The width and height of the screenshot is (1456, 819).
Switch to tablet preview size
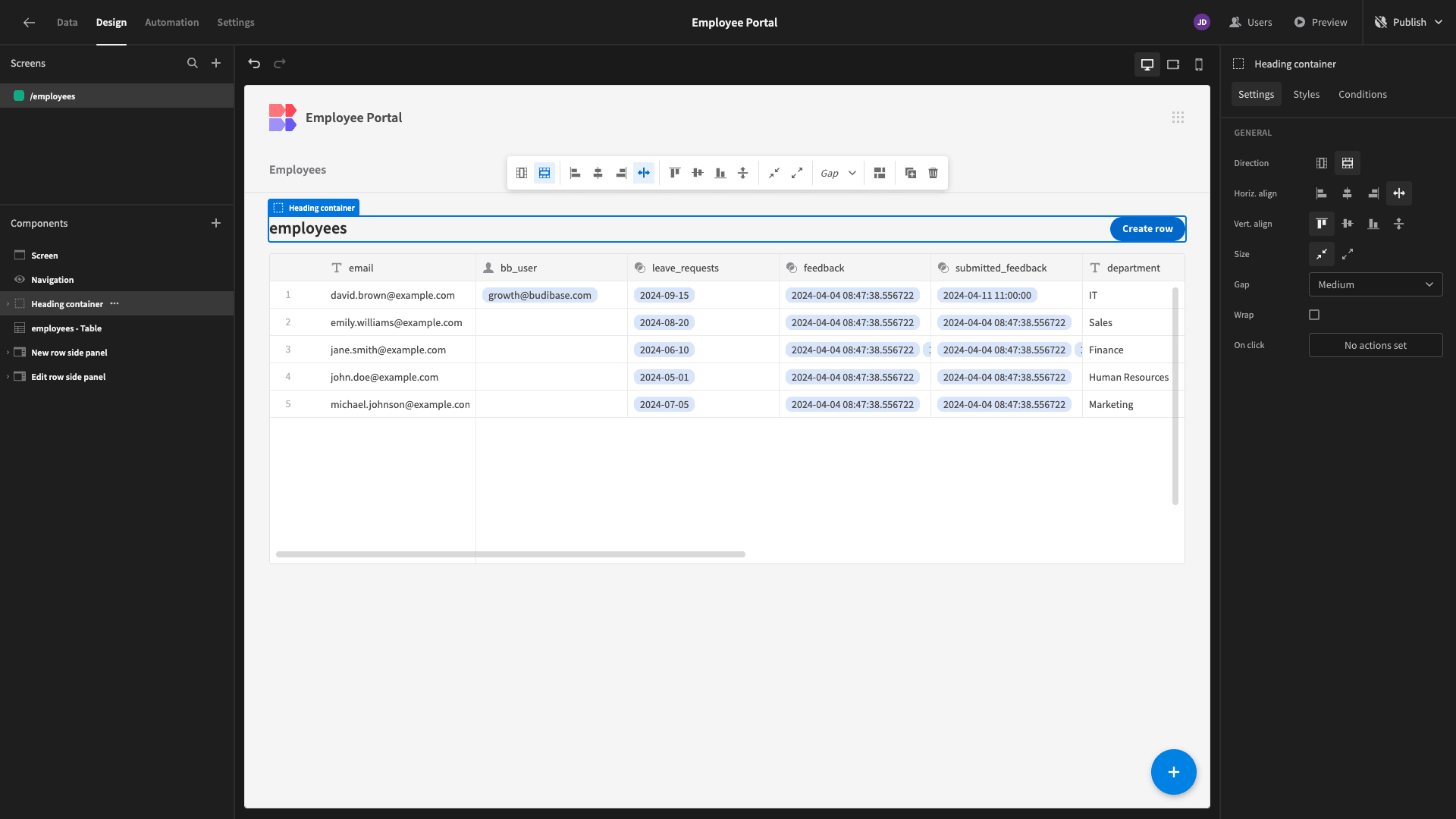pyautogui.click(x=1173, y=64)
